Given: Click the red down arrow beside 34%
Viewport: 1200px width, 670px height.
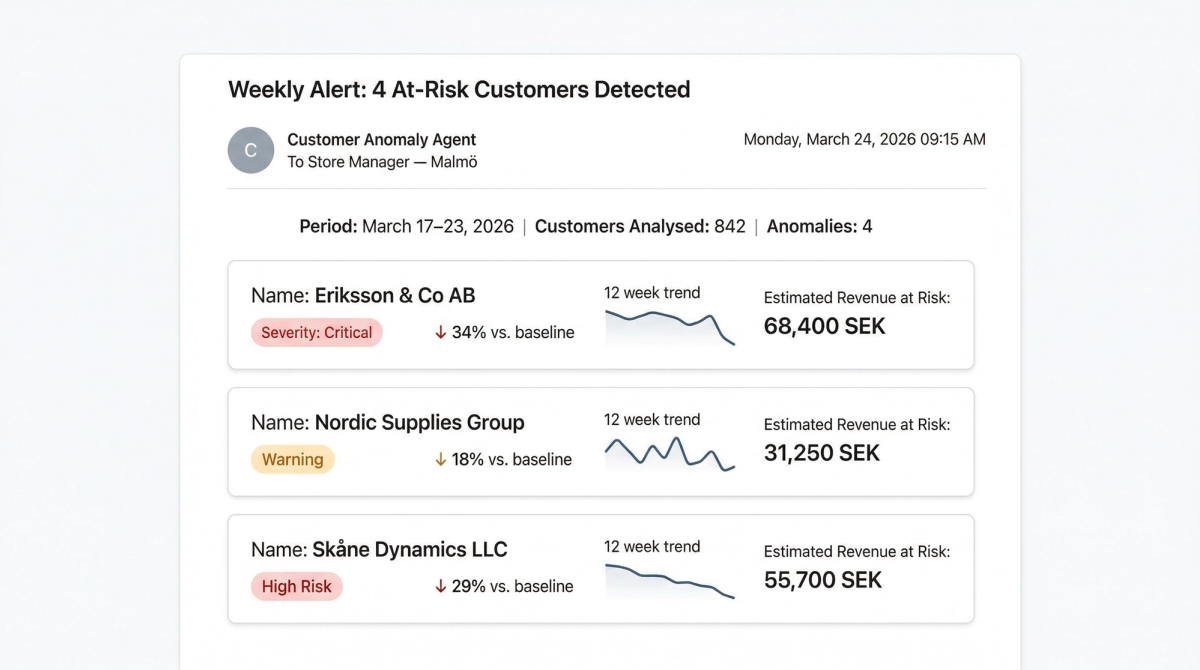Looking at the screenshot, I should point(440,332).
